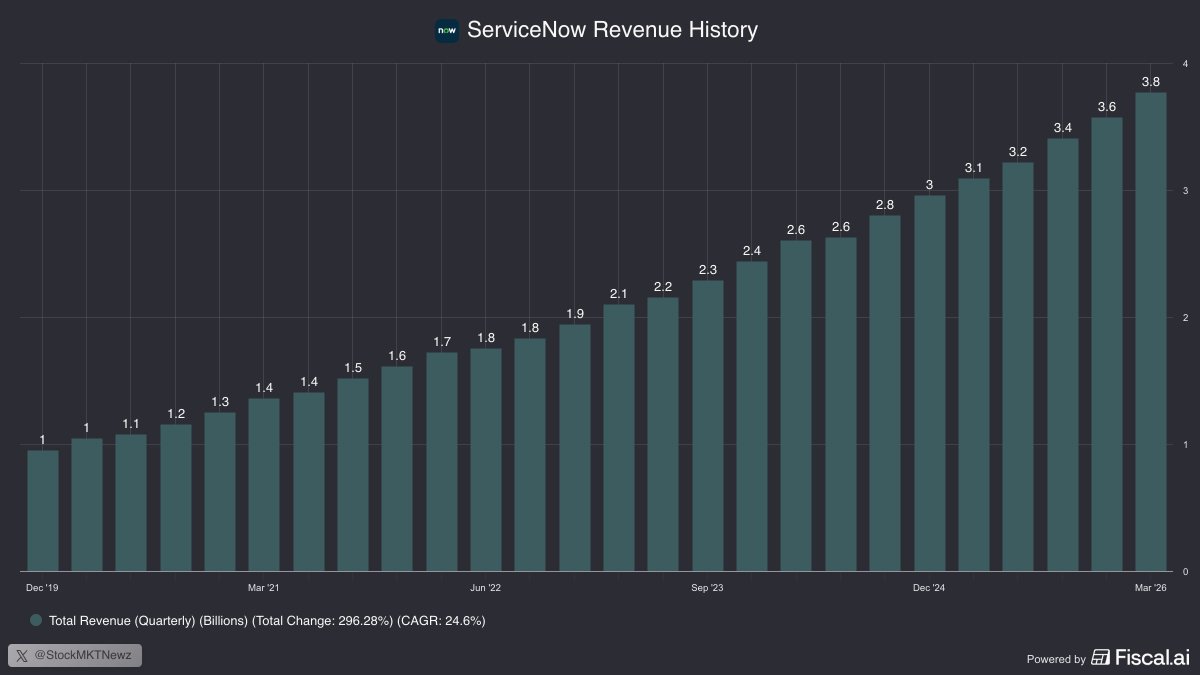Screen dimensions: 1200x675
Task: Click the x-axis label 'Dec '24'
Action: 929,587
